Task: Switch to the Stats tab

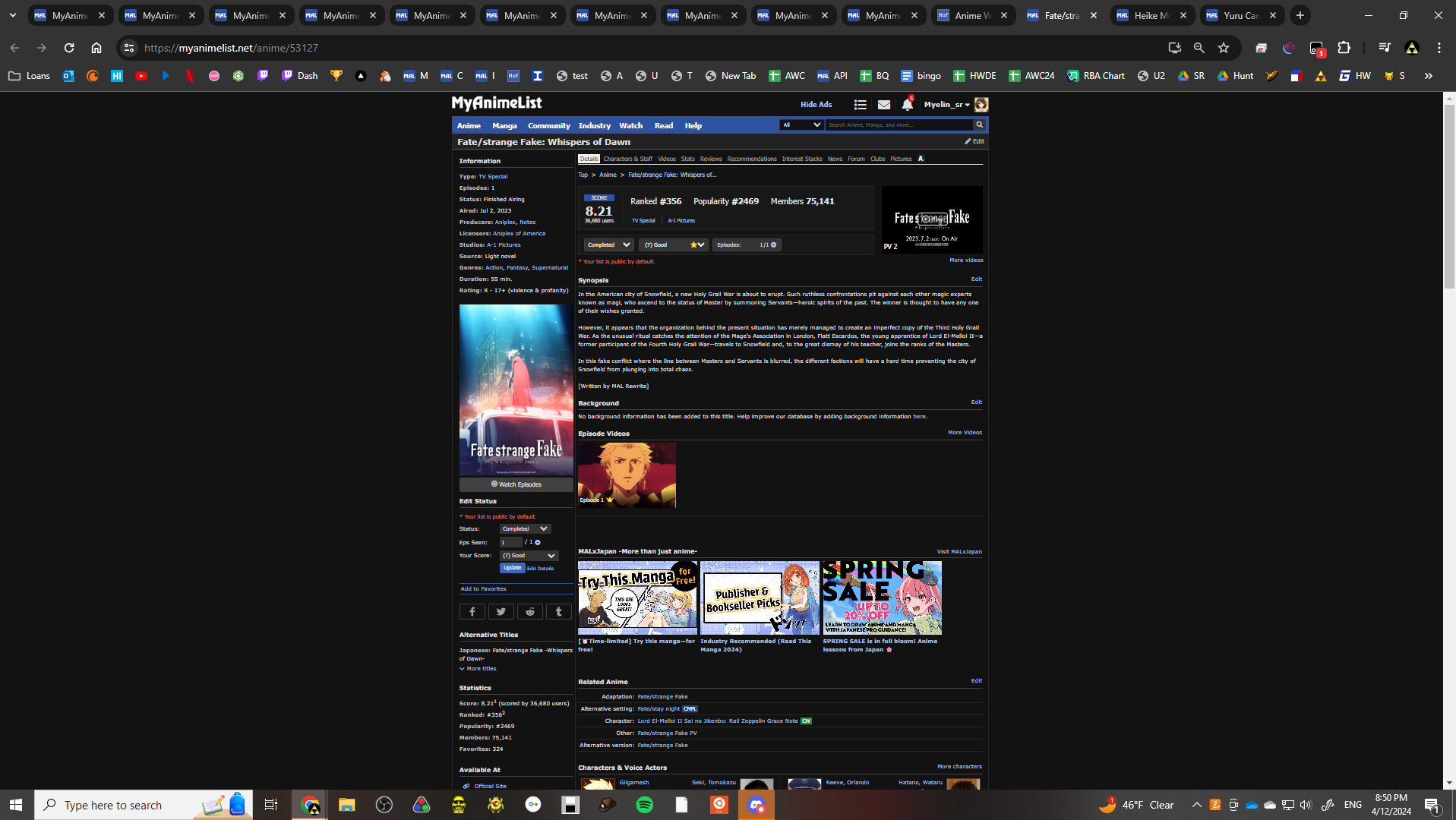Action: coord(687,159)
